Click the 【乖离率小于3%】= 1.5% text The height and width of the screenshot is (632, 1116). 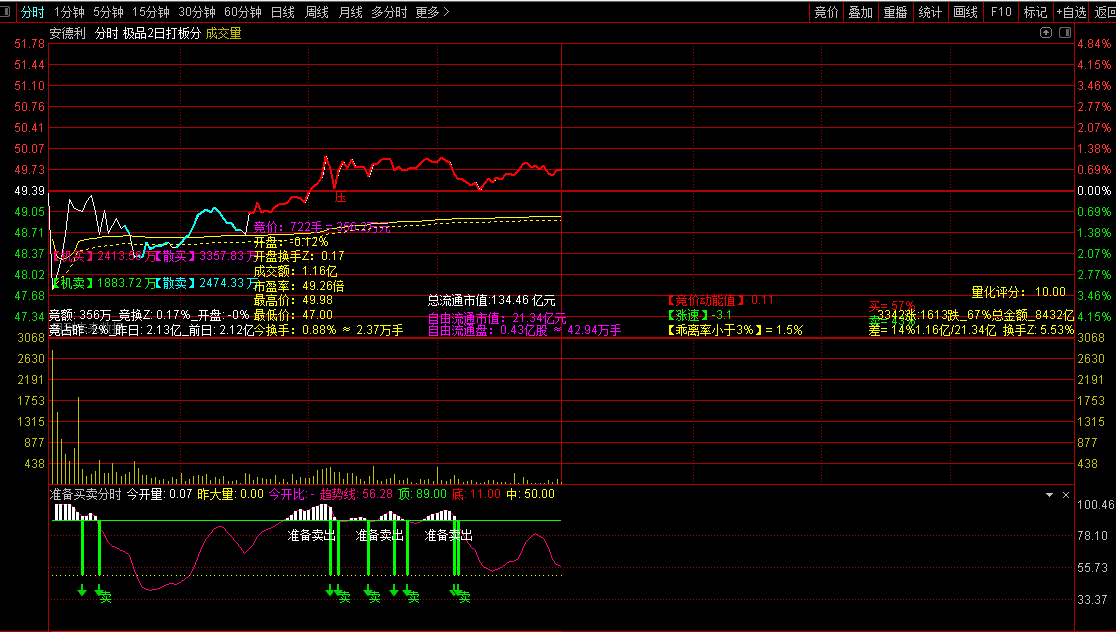pos(735,330)
